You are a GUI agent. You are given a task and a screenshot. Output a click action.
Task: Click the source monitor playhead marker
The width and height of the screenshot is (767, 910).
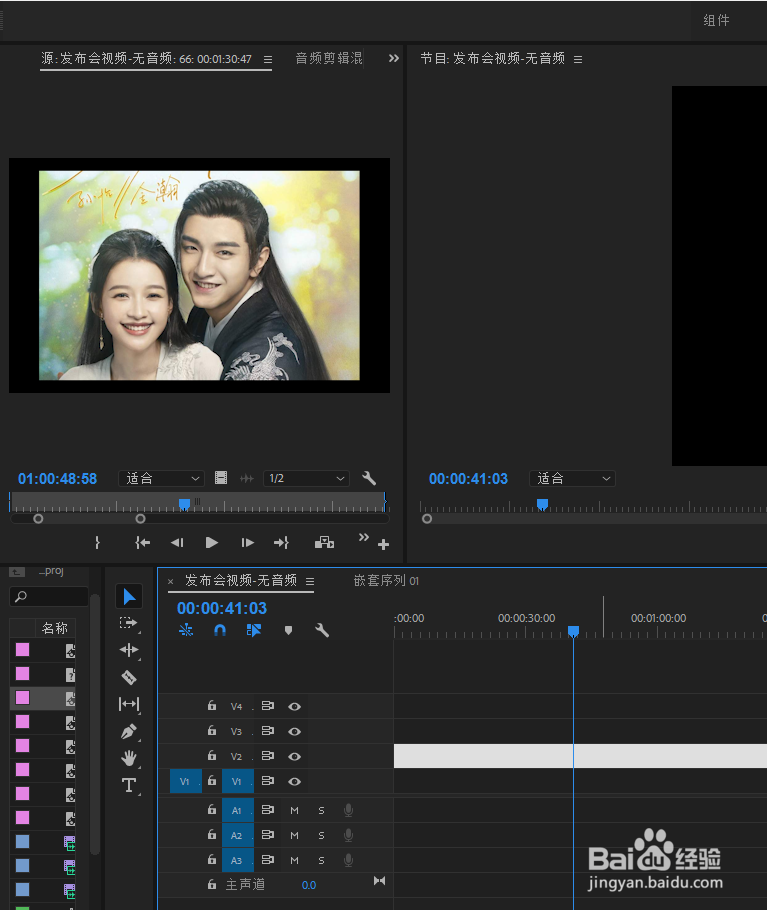pyautogui.click(x=184, y=504)
